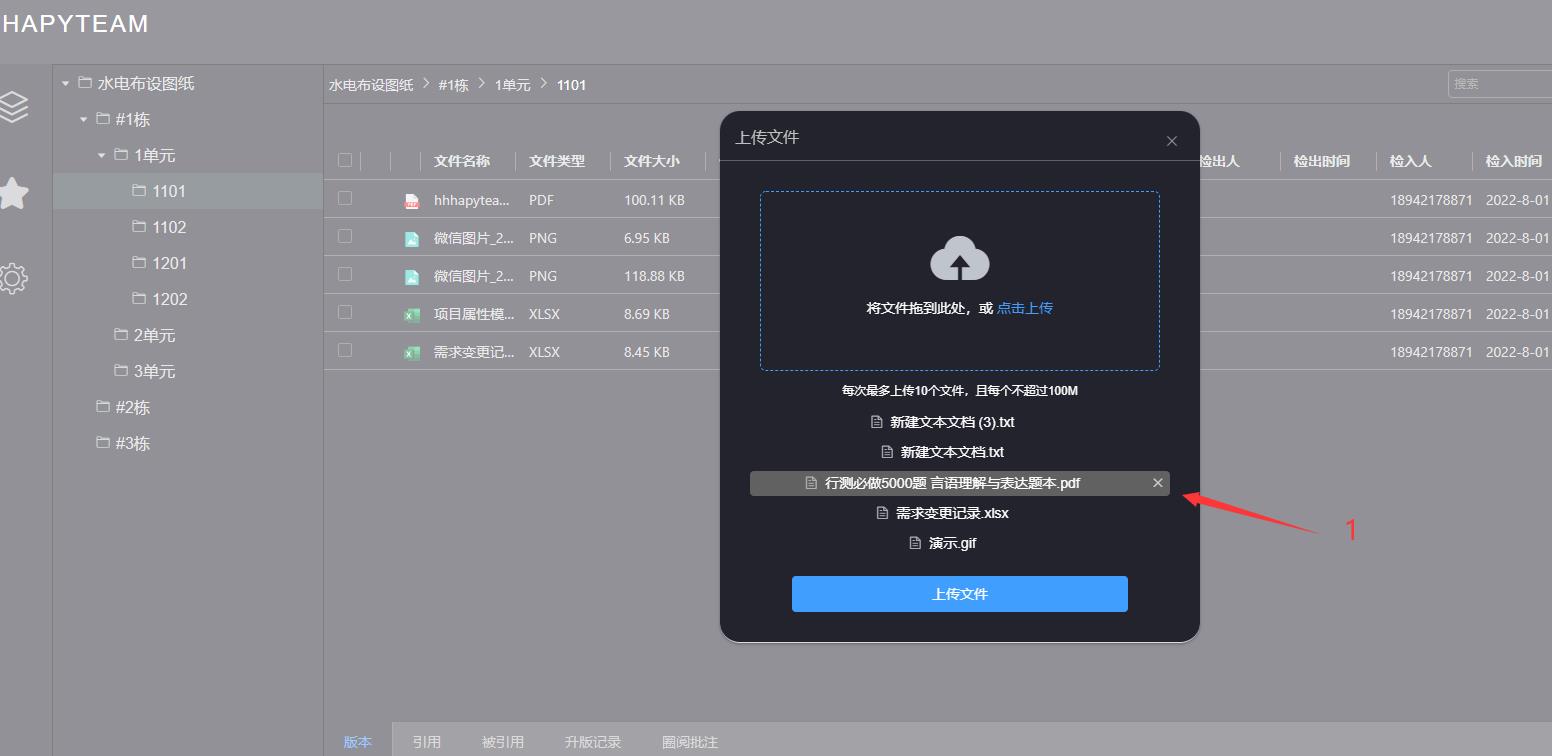
Task: Click folder icon of 1102
Action: point(139,226)
